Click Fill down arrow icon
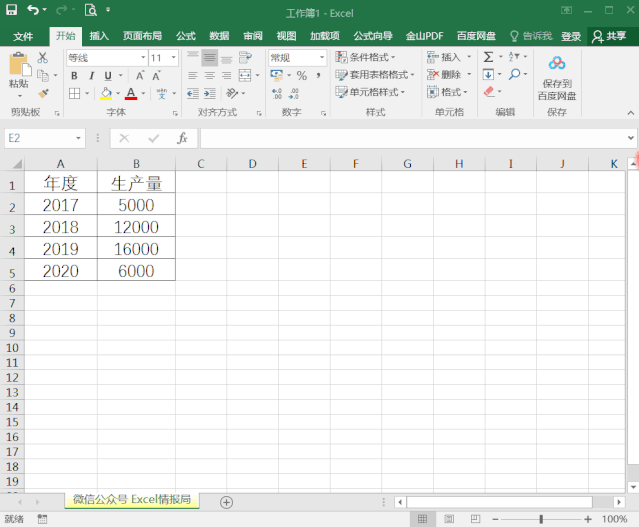The image size is (639, 527). tap(488, 75)
